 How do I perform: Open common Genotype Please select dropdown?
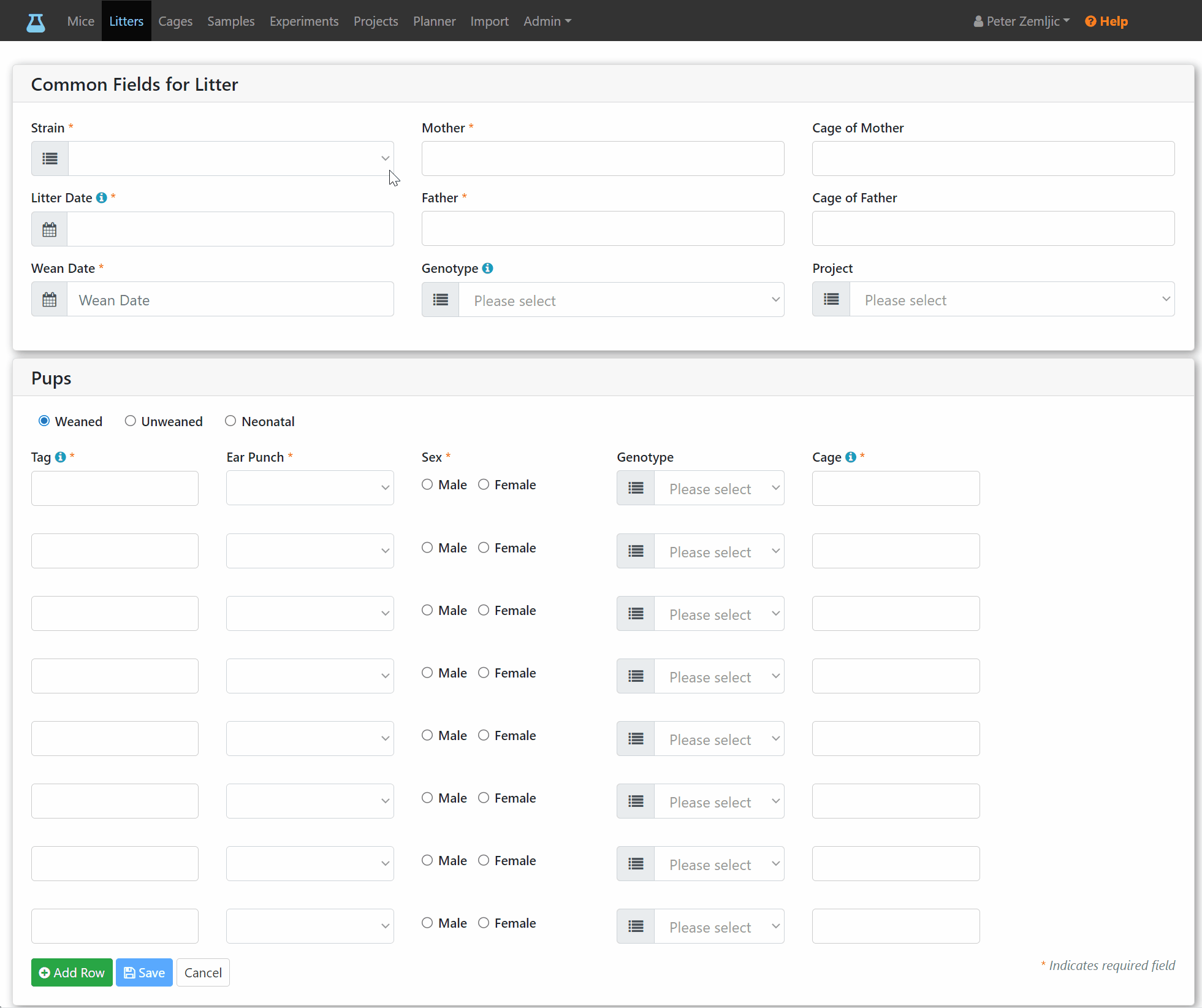point(621,300)
